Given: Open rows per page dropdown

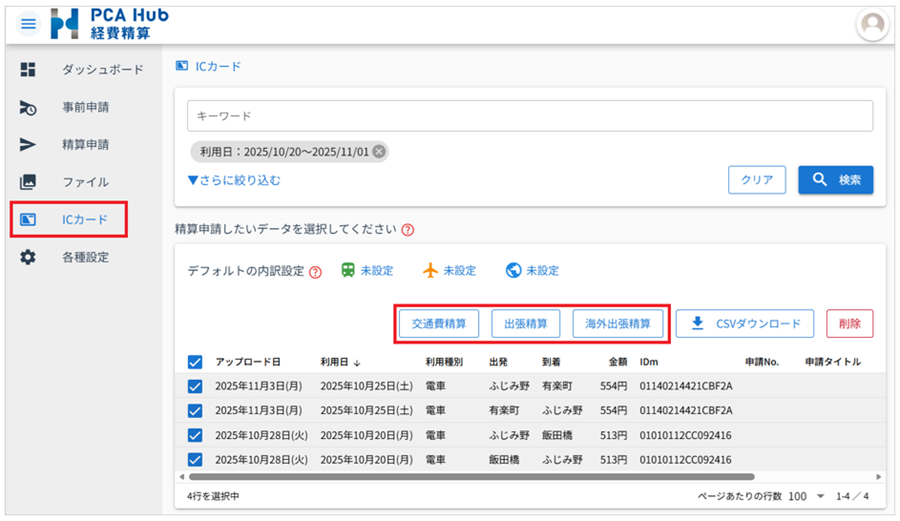Looking at the screenshot, I should tap(807, 496).
